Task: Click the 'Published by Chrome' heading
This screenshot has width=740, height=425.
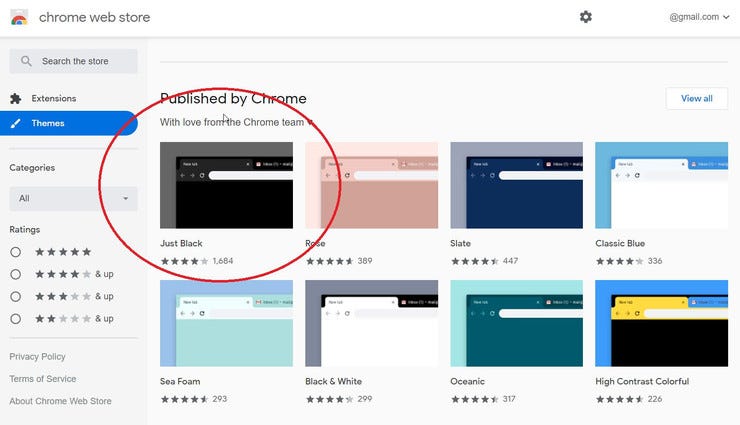Action: point(233,99)
